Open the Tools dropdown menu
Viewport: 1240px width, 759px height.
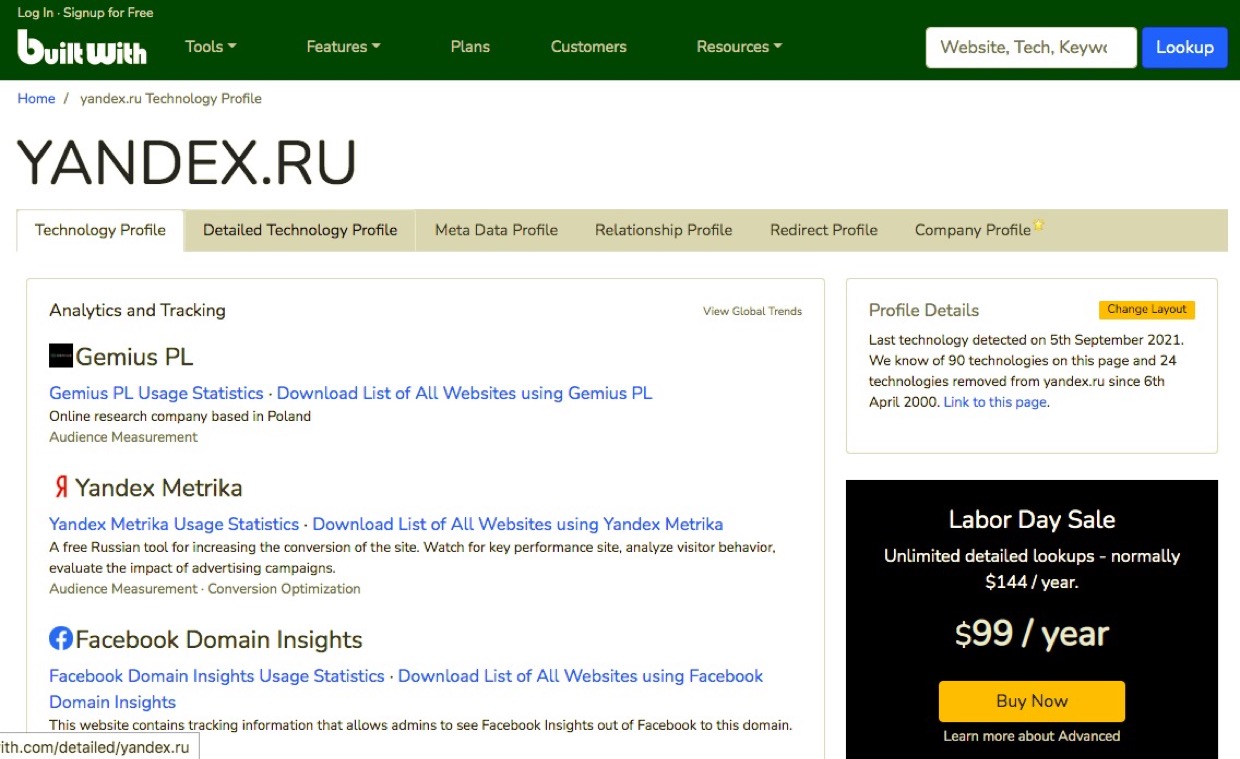click(x=211, y=46)
